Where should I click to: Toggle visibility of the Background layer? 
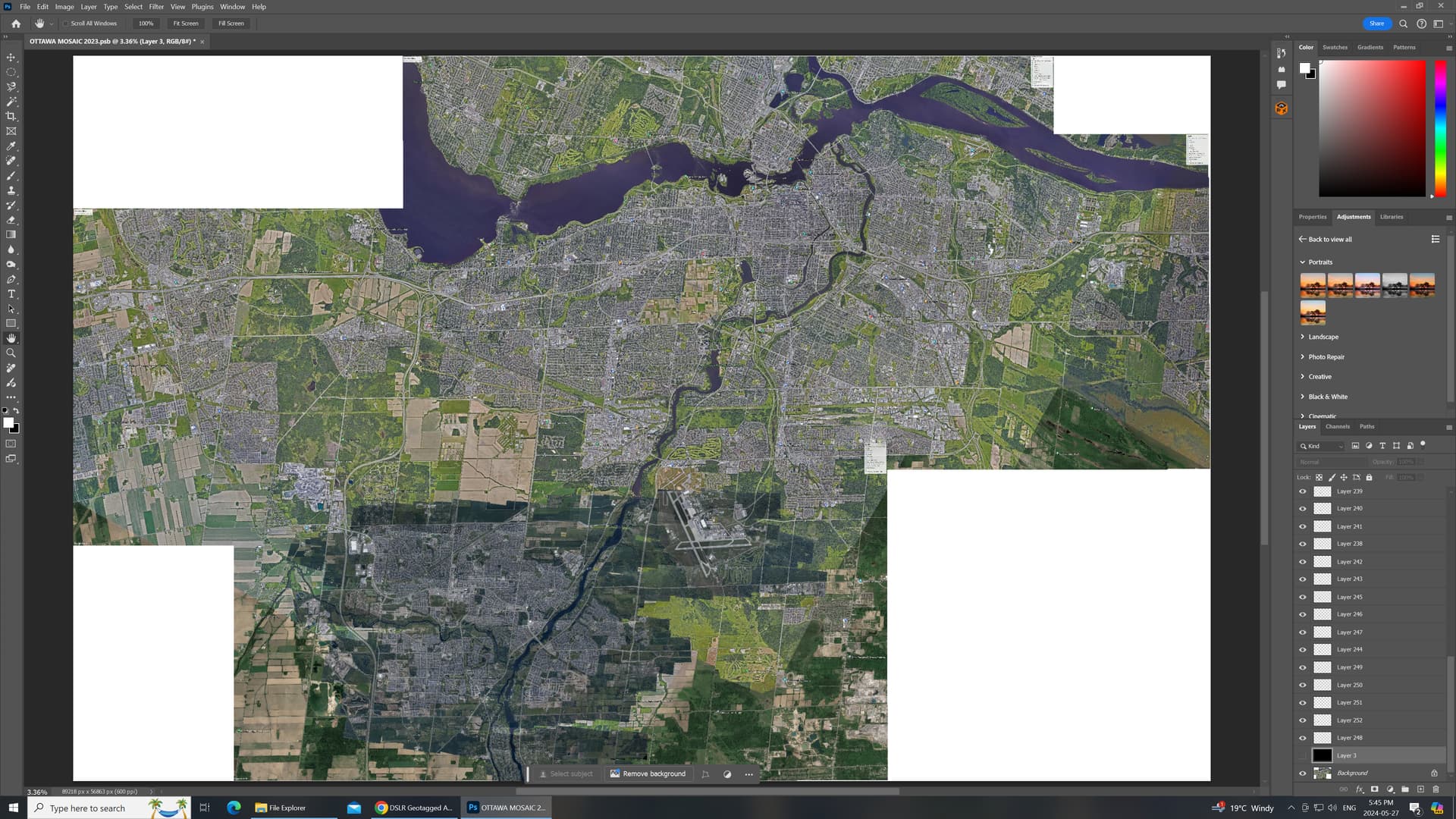point(1303,773)
